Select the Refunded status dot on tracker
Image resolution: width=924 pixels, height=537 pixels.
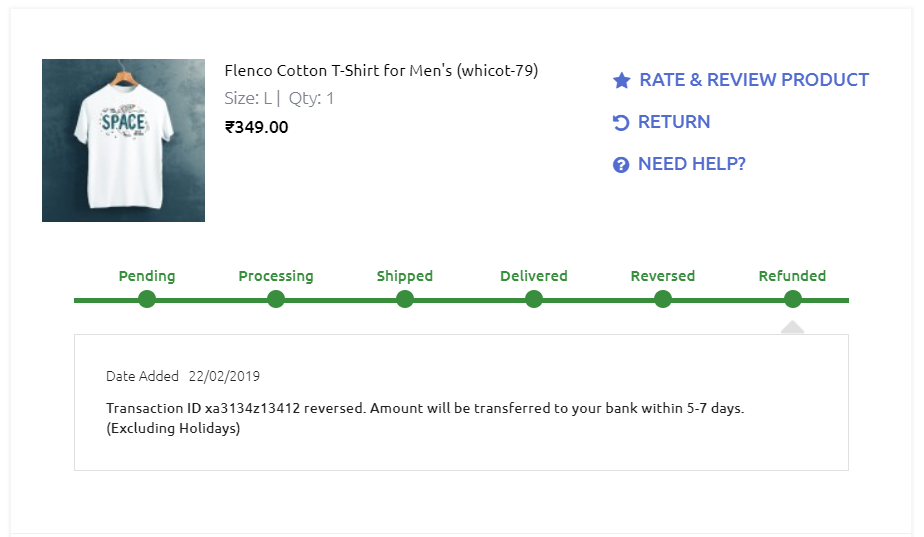coord(793,299)
